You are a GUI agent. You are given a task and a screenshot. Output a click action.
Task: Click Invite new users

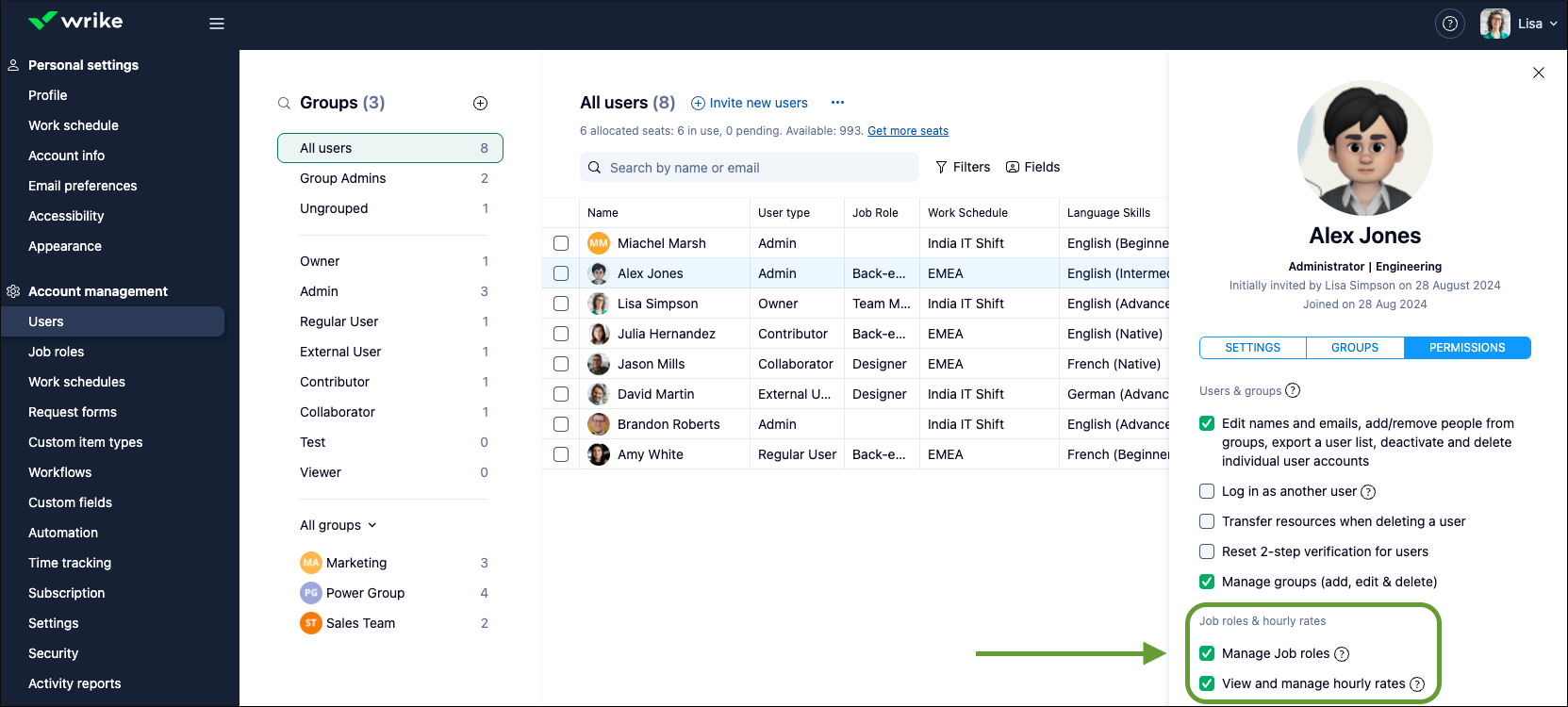750,103
